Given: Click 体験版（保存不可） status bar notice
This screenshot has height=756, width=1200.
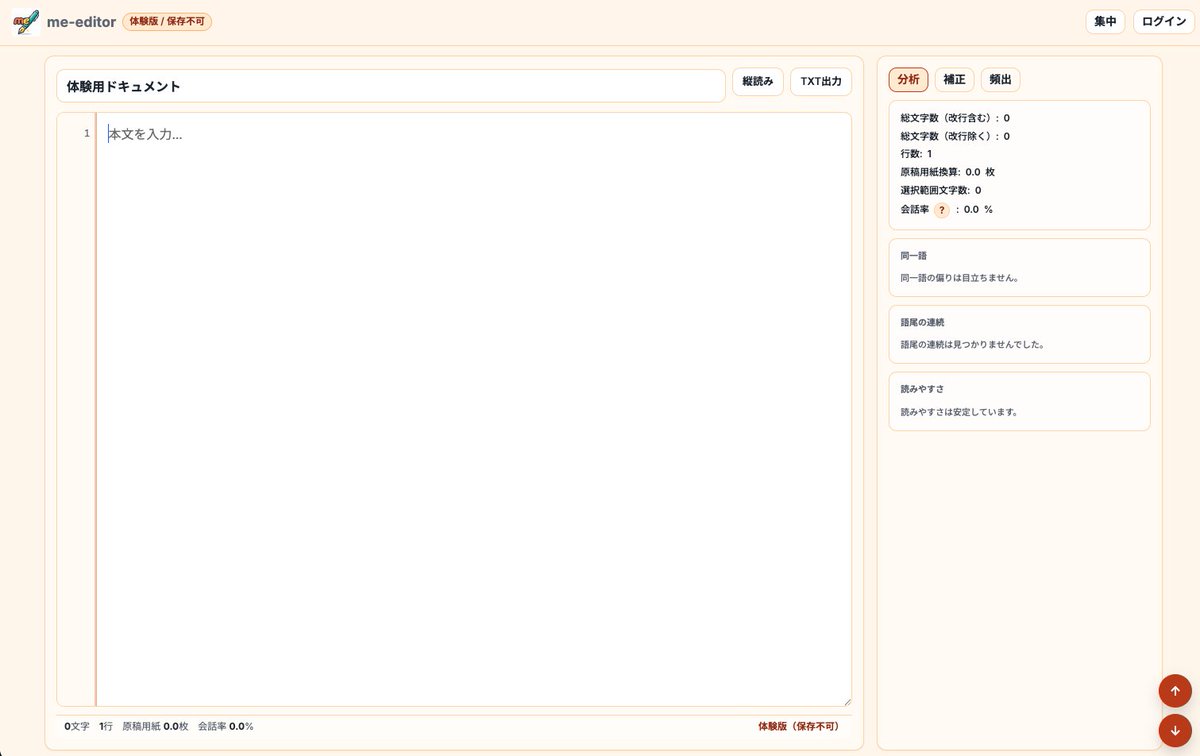Looking at the screenshot, I should (799, 726).
